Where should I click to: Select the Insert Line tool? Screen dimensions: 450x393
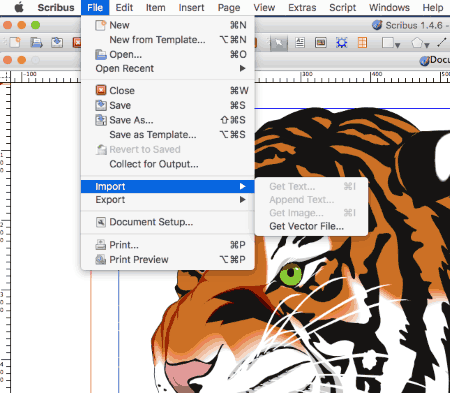click(442, 43)
